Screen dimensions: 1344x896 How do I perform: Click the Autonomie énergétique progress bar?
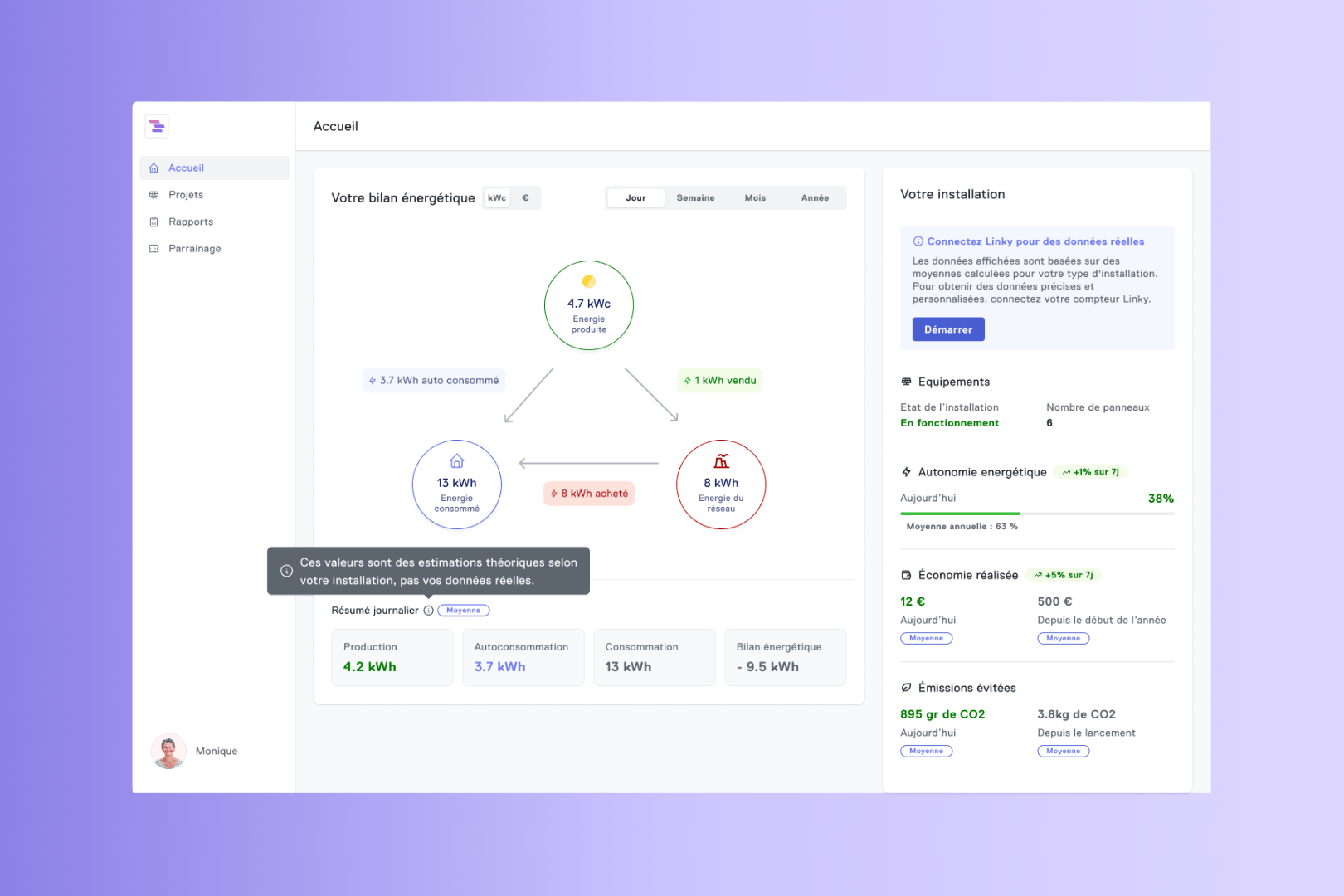[1037, 514]
